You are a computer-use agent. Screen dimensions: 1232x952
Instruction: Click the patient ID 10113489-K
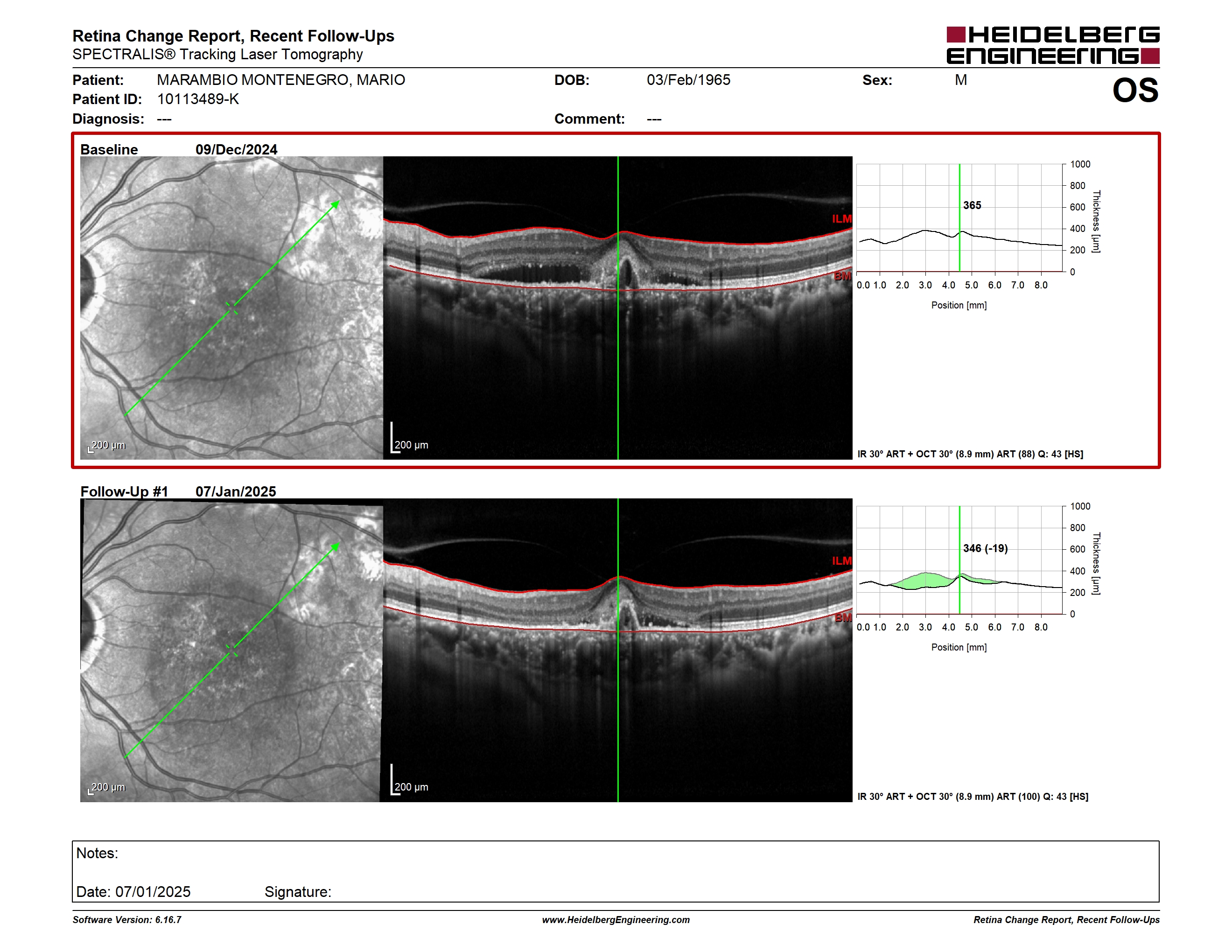(198, 99)
